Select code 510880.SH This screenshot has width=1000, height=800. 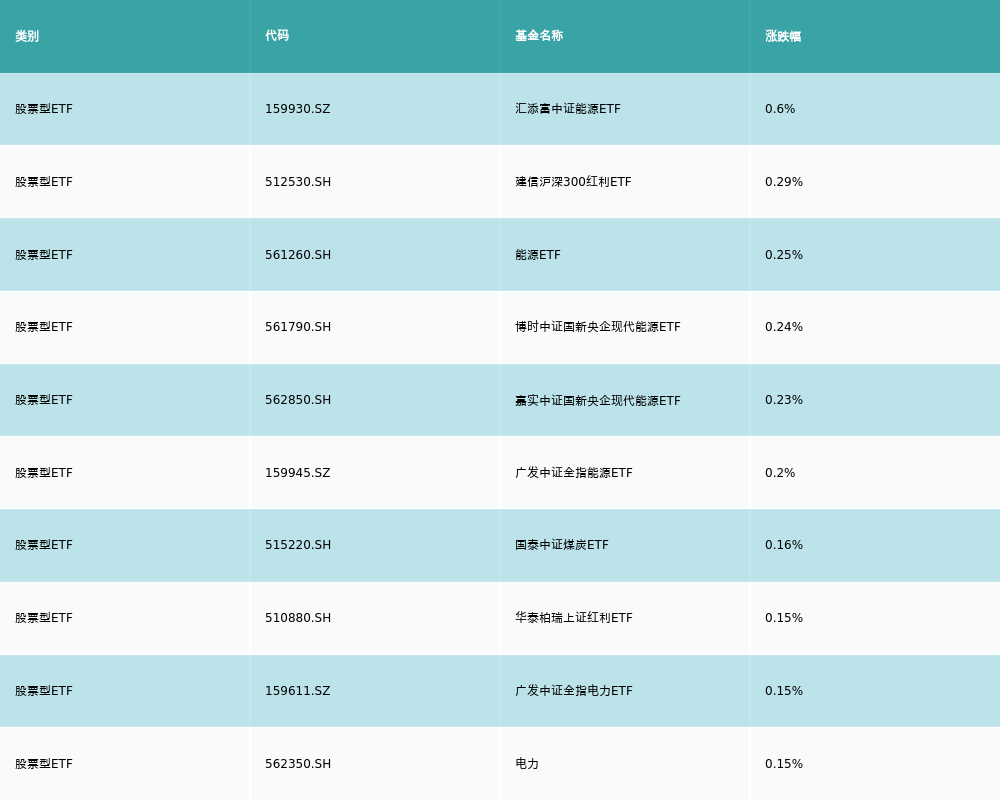pyautogui.click(x=298, y=618)
